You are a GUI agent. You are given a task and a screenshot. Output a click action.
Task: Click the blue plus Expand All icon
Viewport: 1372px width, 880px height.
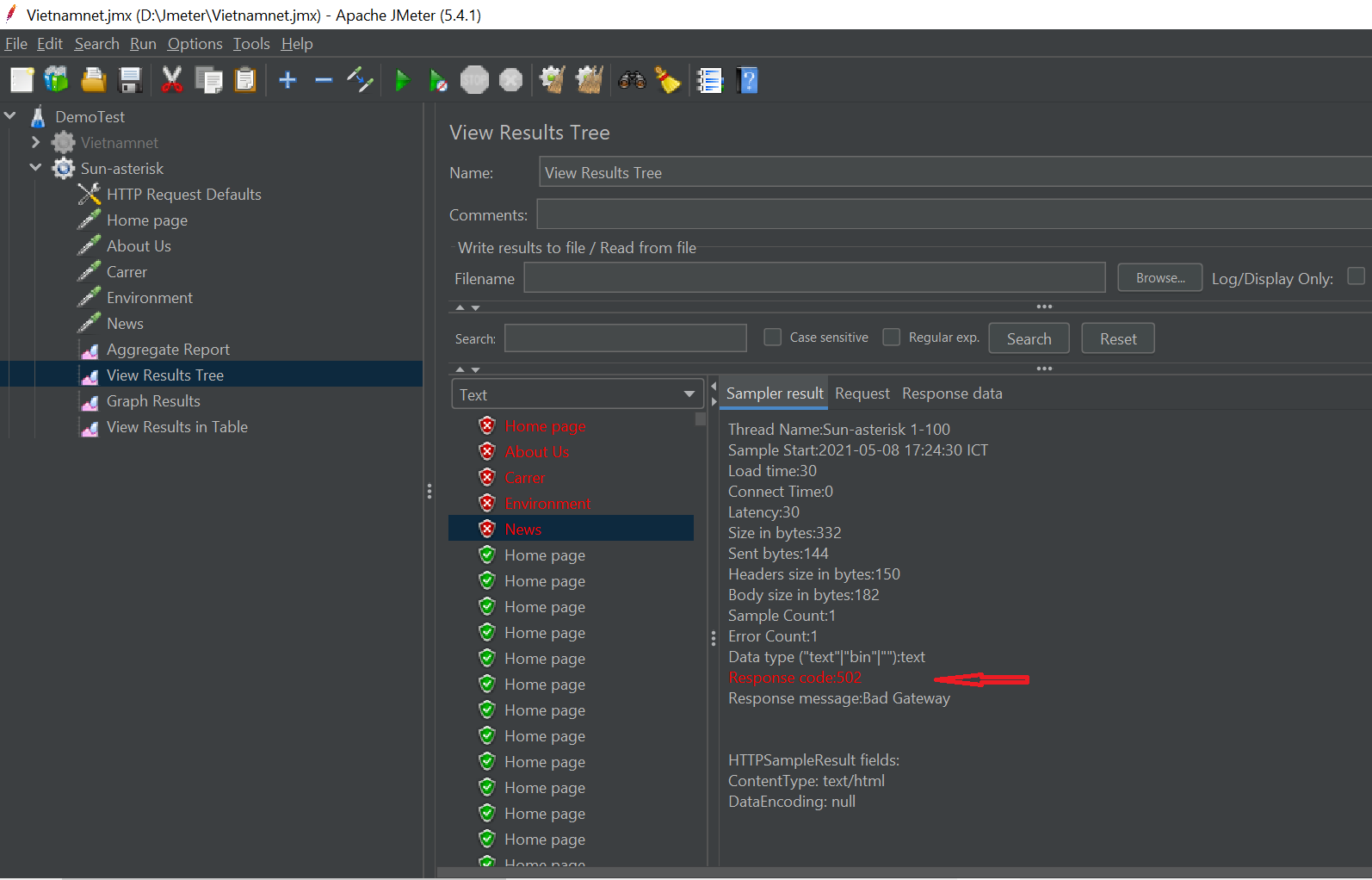point(287,81)
